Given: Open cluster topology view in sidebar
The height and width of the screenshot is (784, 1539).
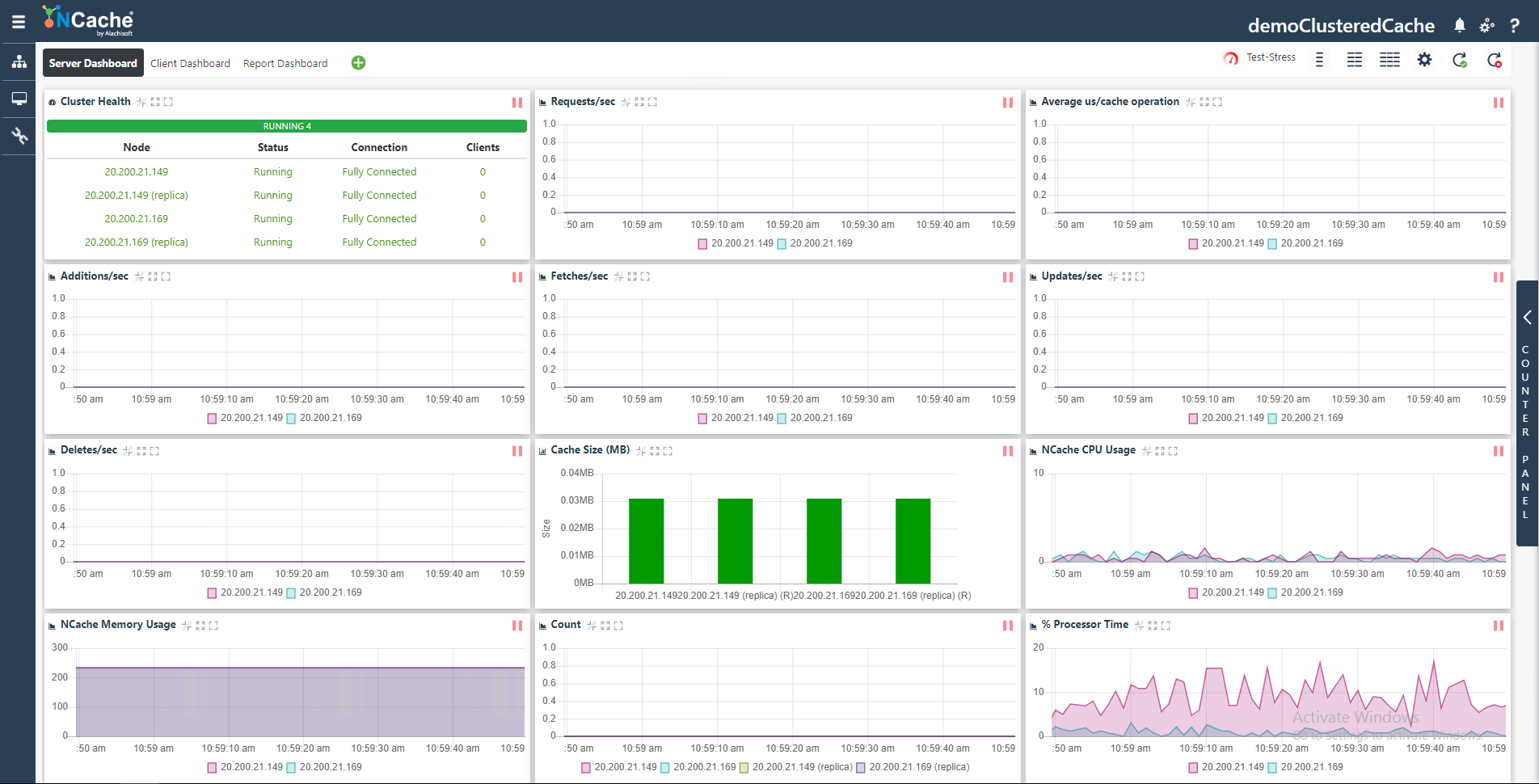Looking at the screenshot, I should point(19,61).
